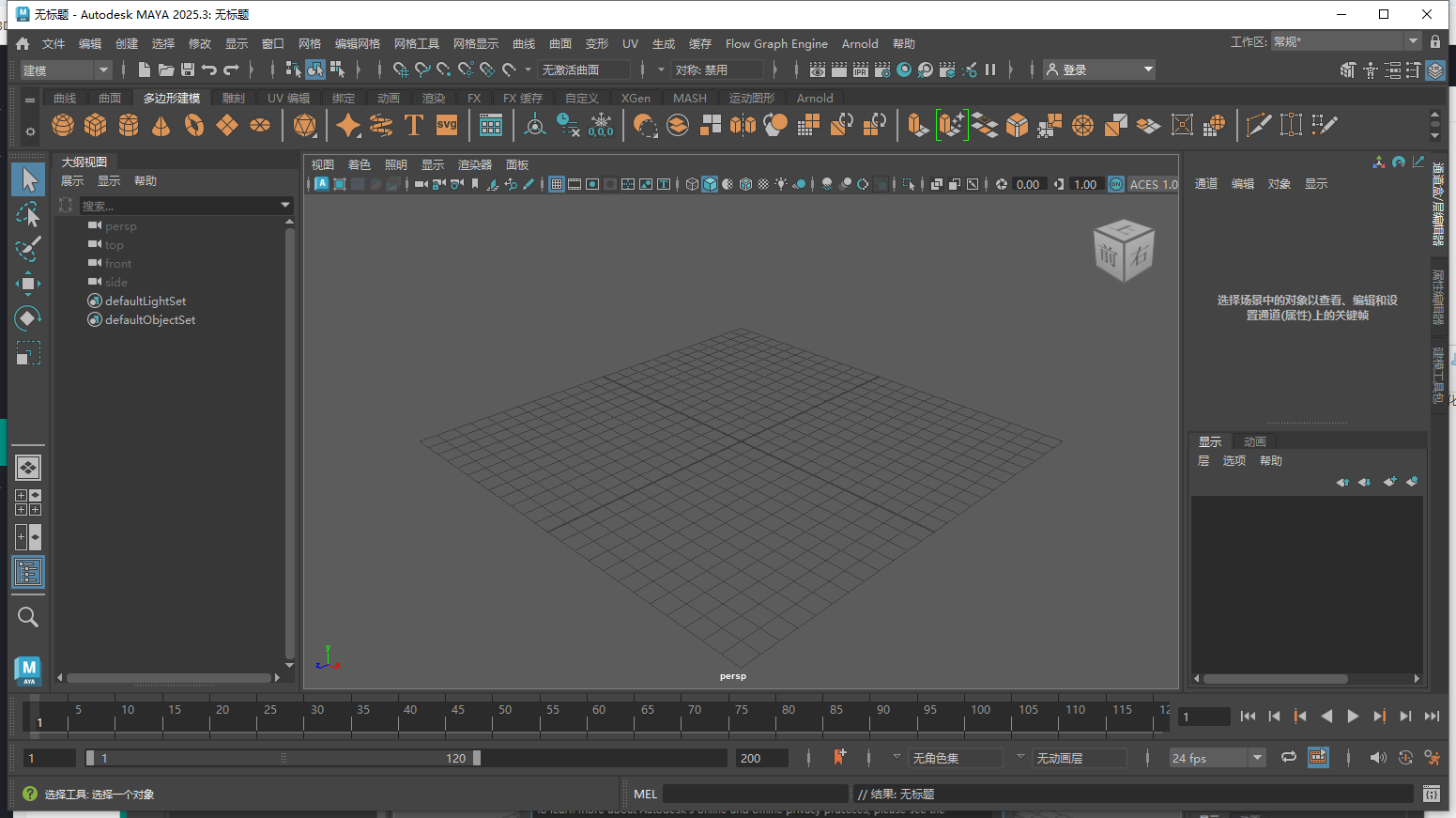This screenshot has width=1456, height=818.
Task: Open a scene with folder icon
Action: click(x=166, y=69)
